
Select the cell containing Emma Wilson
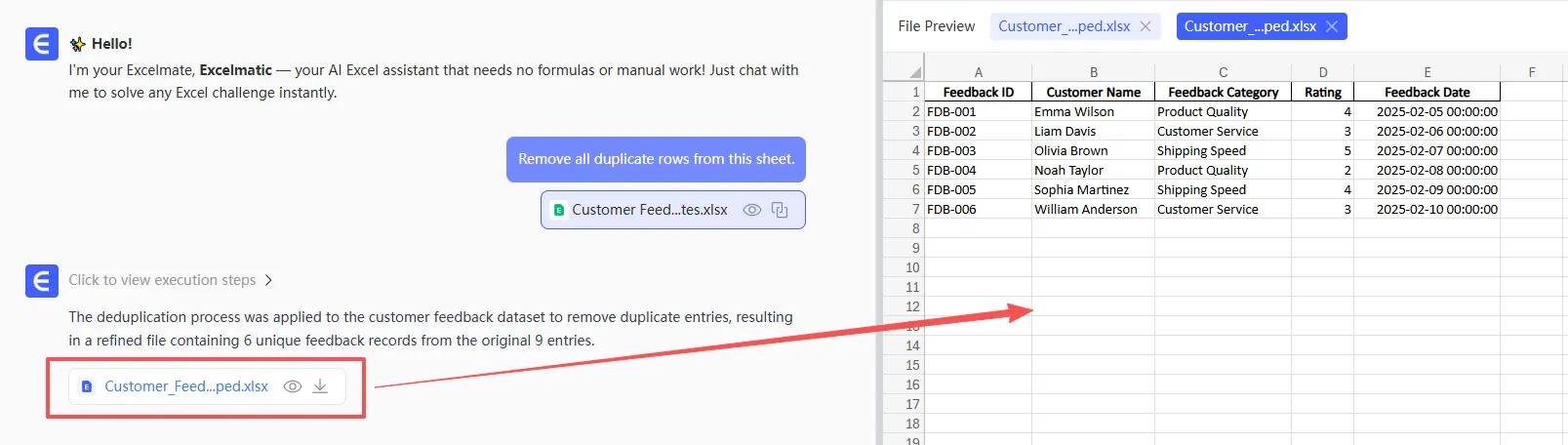1092,111
